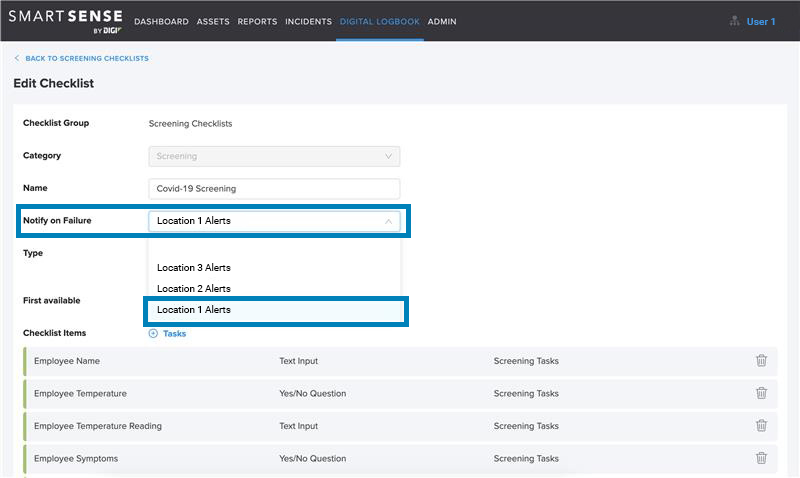The height and width of the screenshot is (478, 800).
Task: Open the User 1 account link
Action: (761, 21)
